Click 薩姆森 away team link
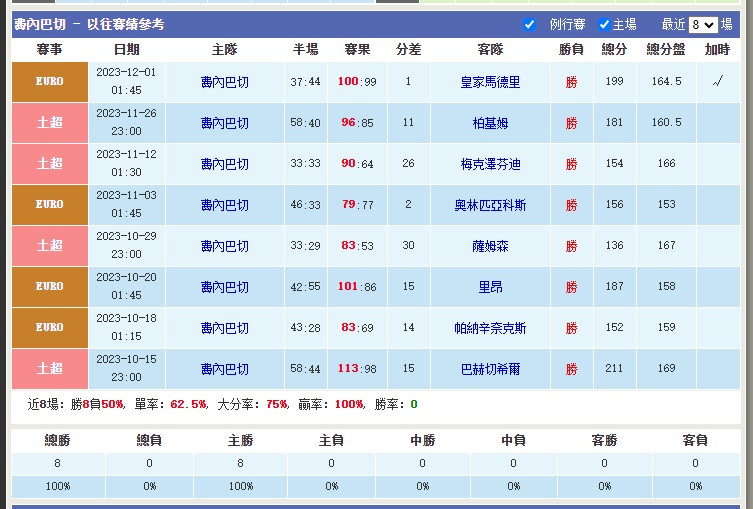The image size is (753, 509). pyautogui.click(x=490, y=246)
